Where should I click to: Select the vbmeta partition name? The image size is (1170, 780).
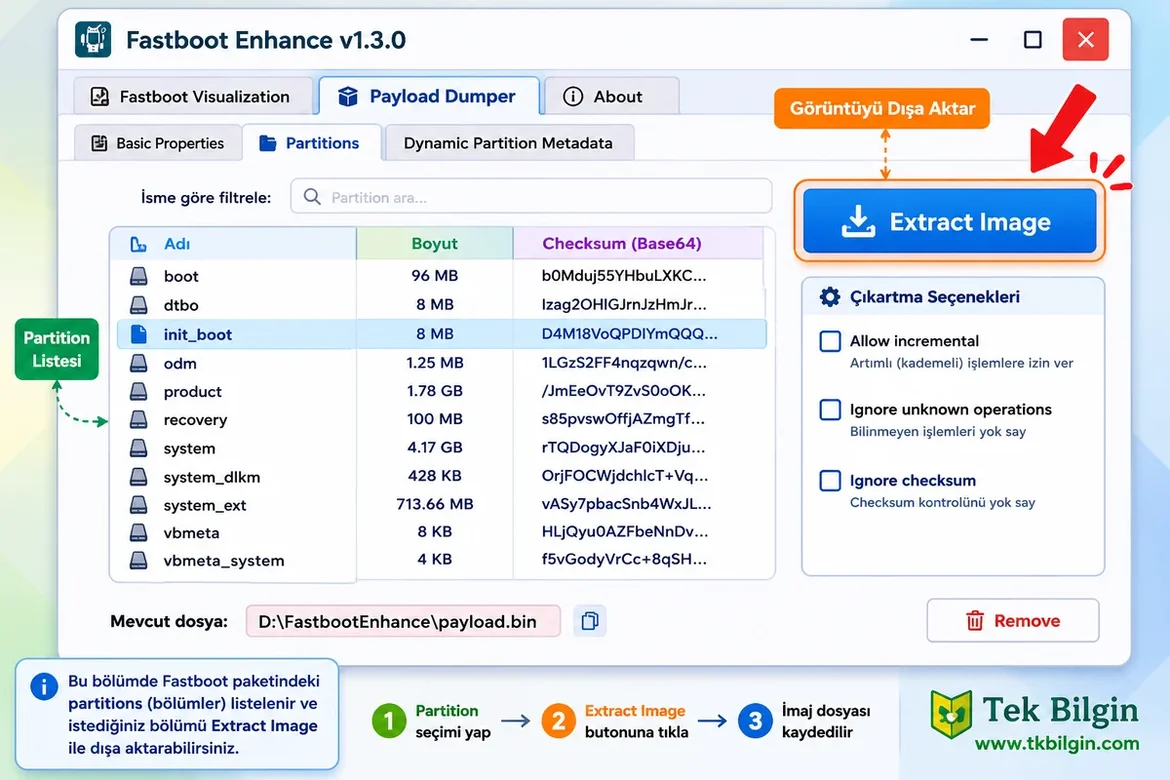(x=192, y=533)
